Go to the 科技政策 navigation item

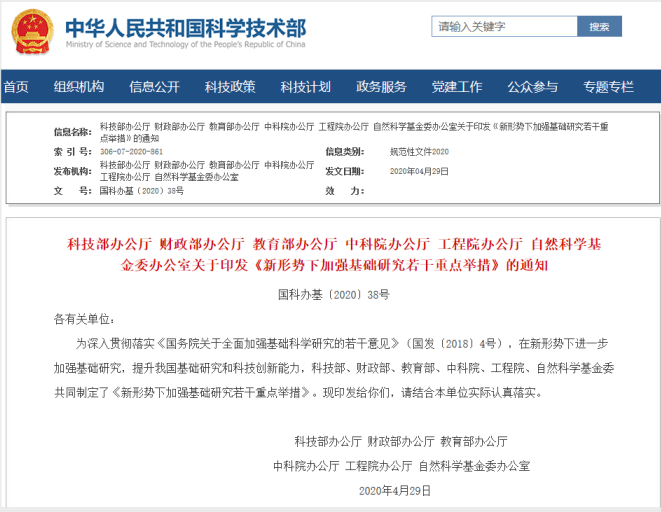230,87
